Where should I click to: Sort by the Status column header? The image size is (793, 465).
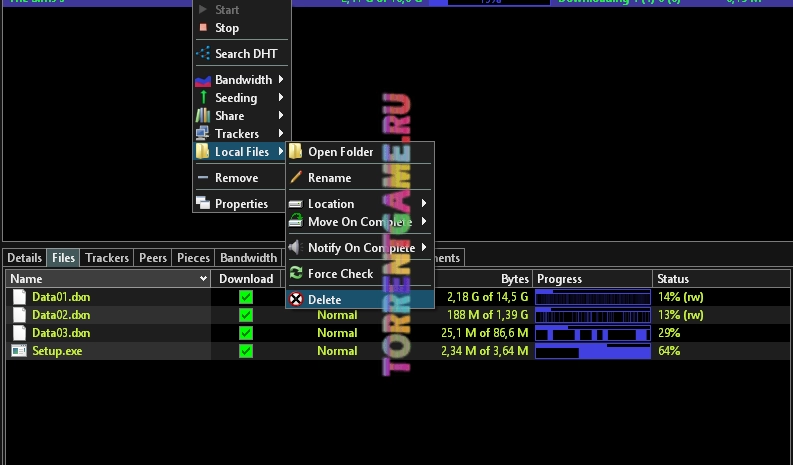point(721,279)
